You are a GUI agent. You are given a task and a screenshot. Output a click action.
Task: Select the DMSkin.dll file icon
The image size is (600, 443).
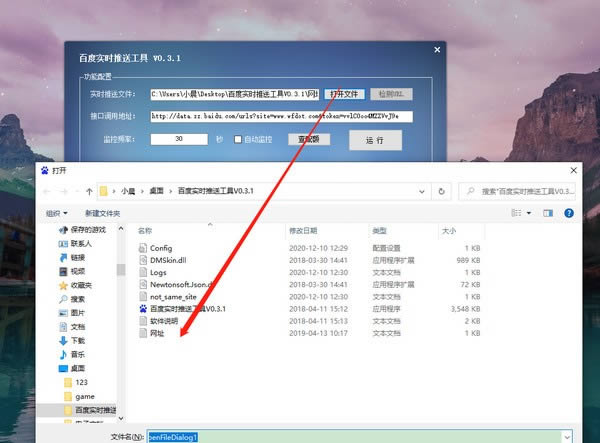143,259
